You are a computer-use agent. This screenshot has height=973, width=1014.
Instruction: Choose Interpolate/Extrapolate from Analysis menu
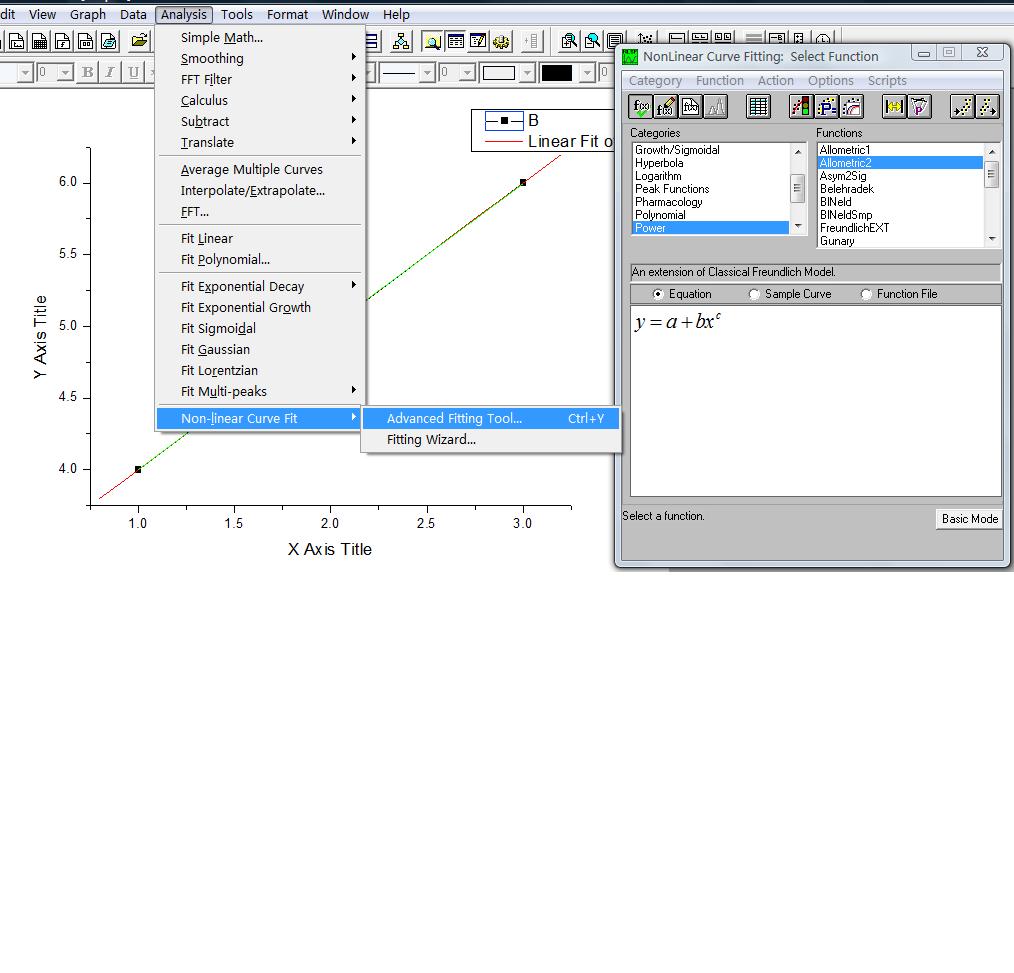tap(261, 190)
